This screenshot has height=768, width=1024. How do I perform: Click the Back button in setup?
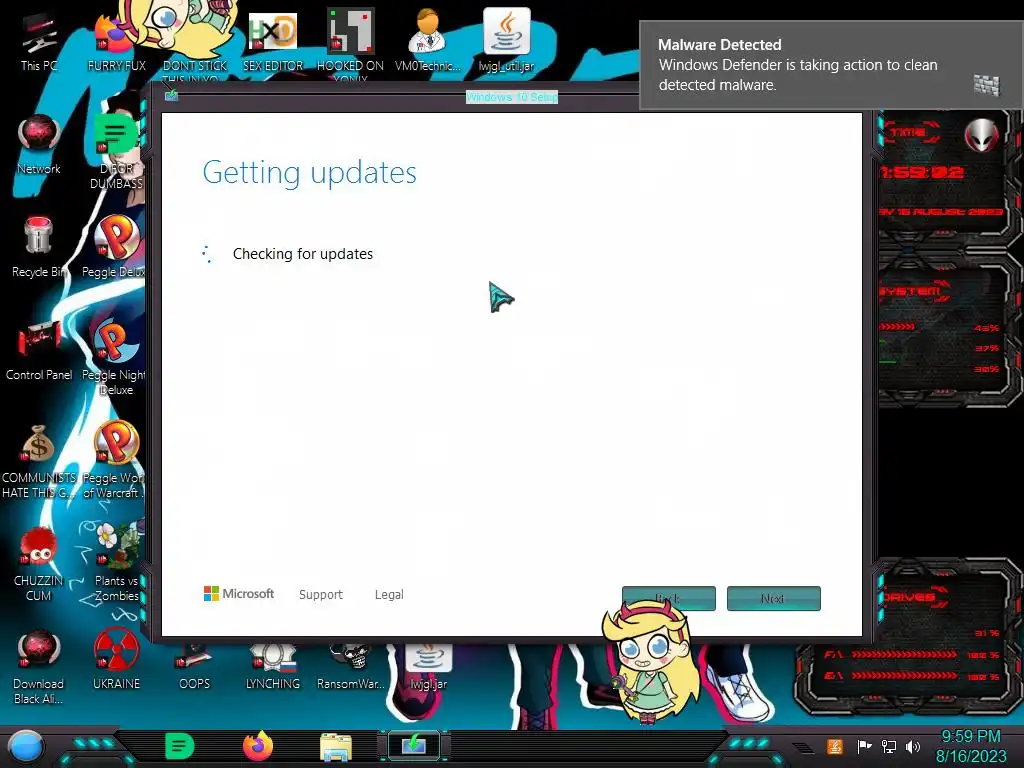pyautogui.click(x=669, y=598)
